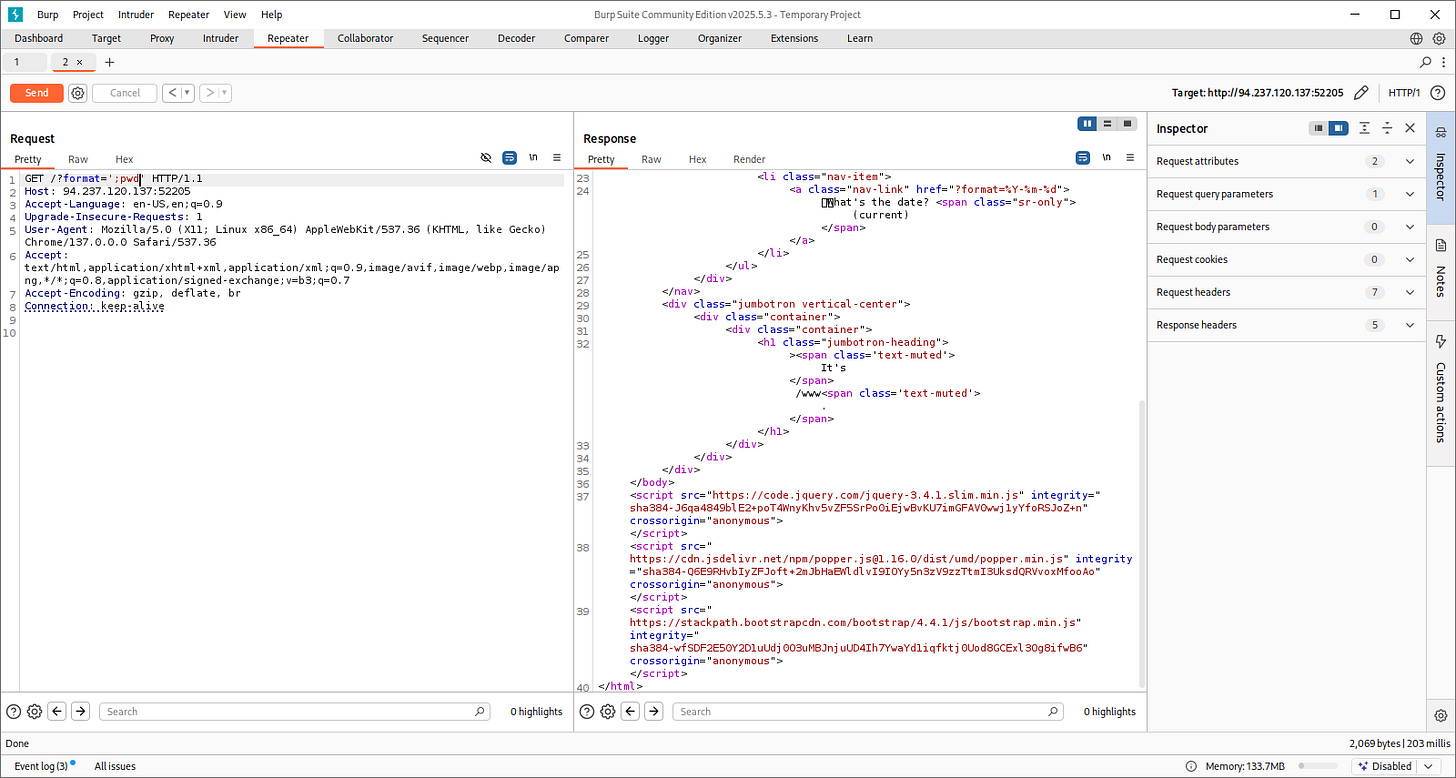Select side-by-side layout view toggle
The height and width of the screenshot is (778, 1456).
pos(1087,124)
